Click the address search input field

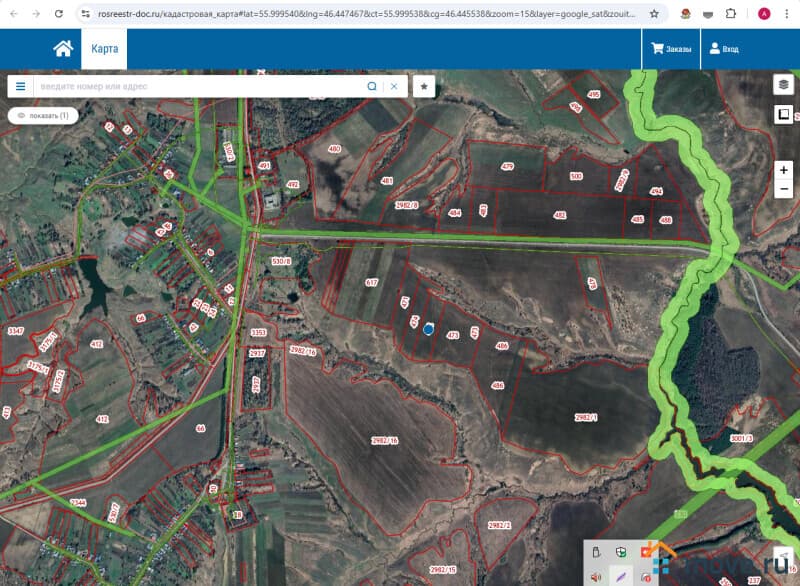coord(200,86)
